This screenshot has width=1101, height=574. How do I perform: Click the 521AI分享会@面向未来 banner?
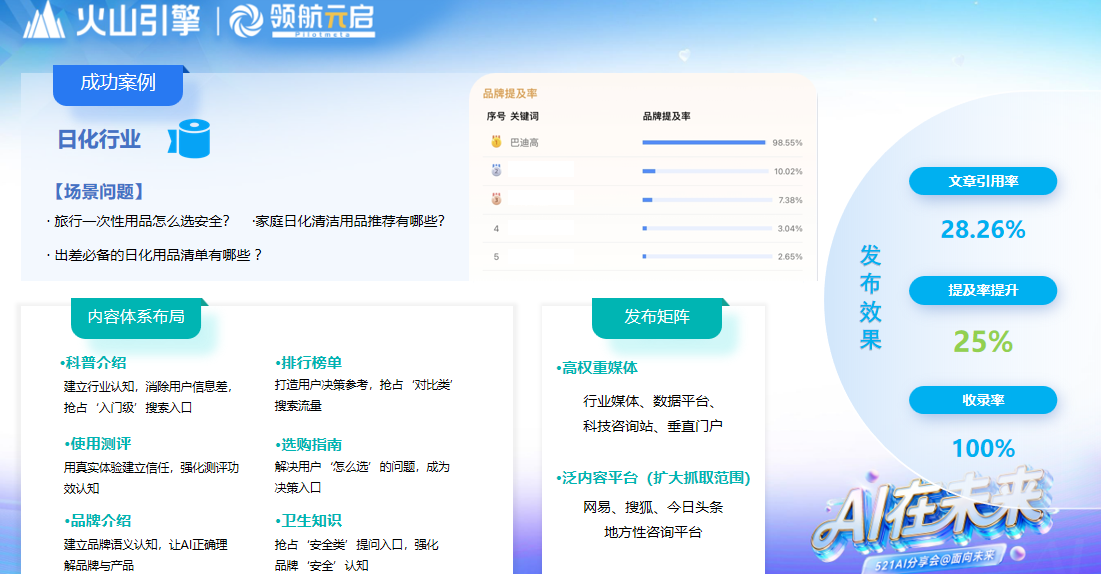[x=934, y=561]
